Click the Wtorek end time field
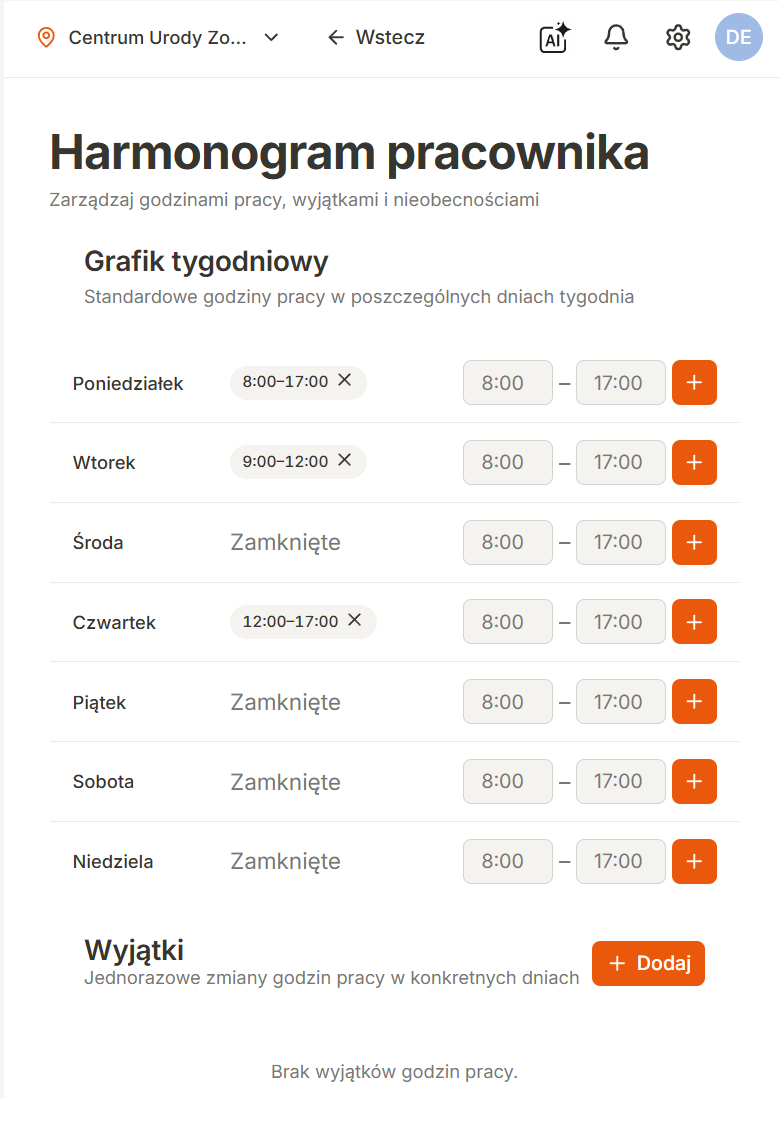 (620, 462)
